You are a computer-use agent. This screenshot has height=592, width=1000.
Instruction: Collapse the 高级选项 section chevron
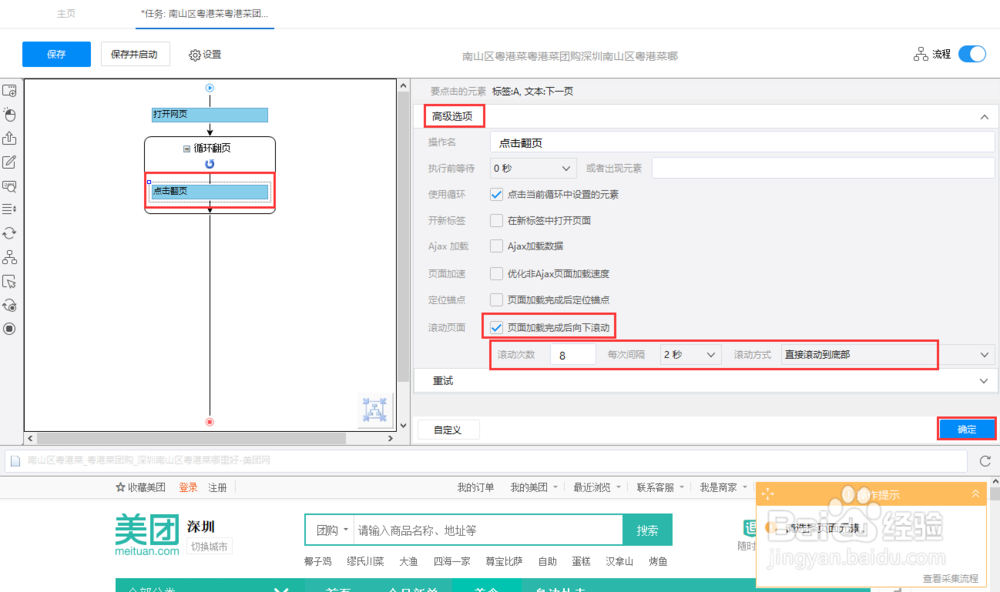(984, 117)
